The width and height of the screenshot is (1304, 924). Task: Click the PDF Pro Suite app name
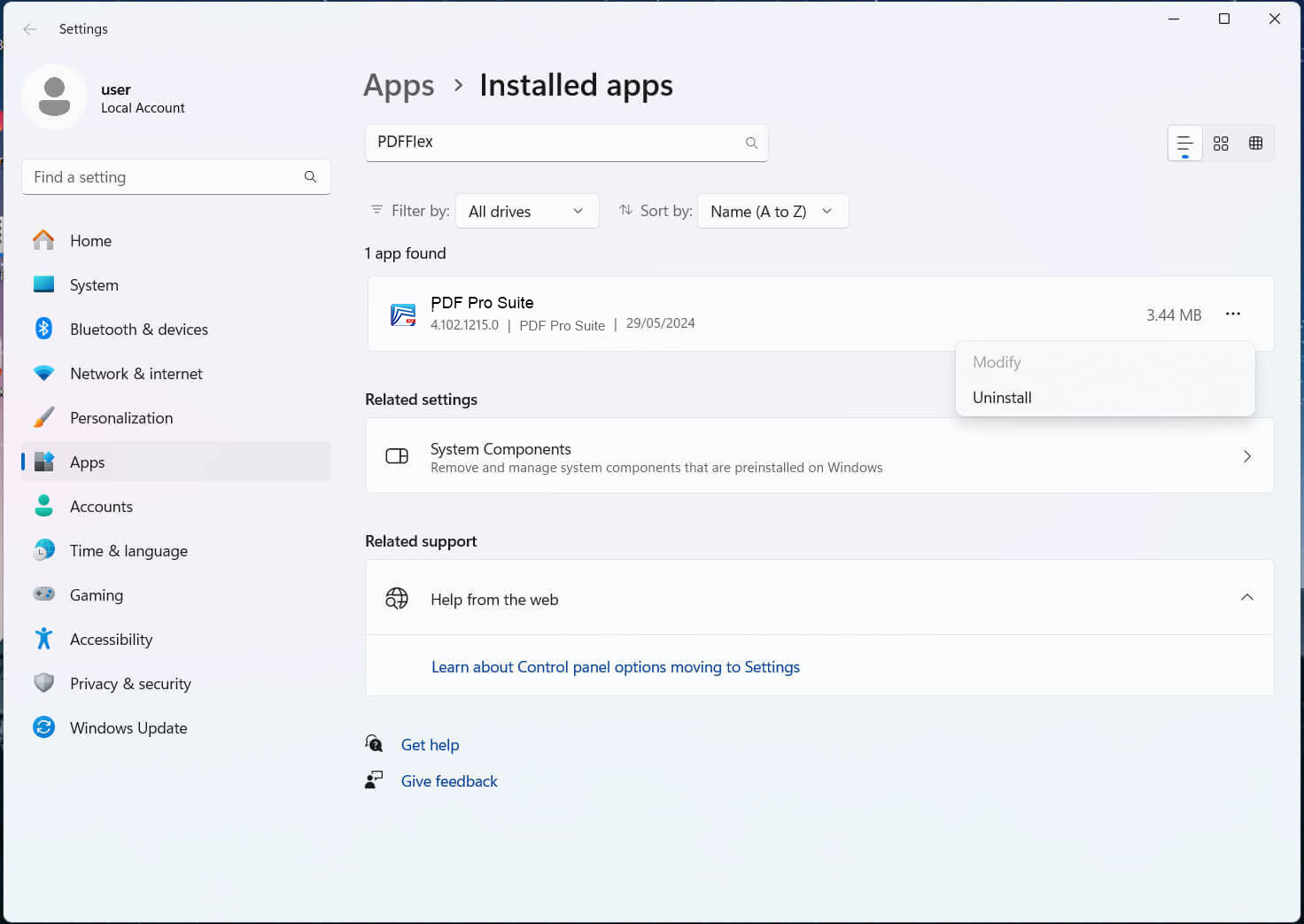[482, 303]
